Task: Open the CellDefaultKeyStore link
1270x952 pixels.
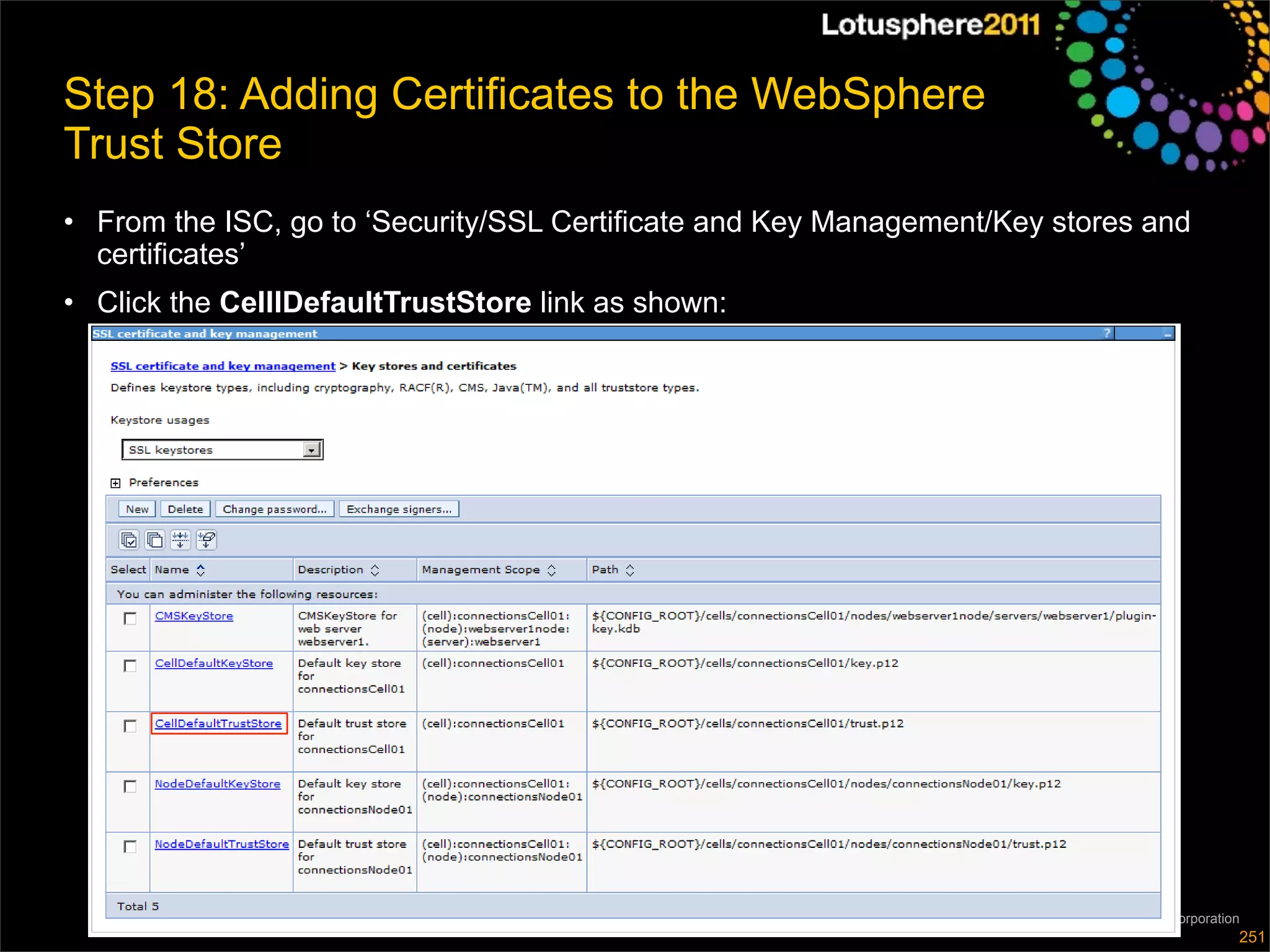Action: (214, 663)
